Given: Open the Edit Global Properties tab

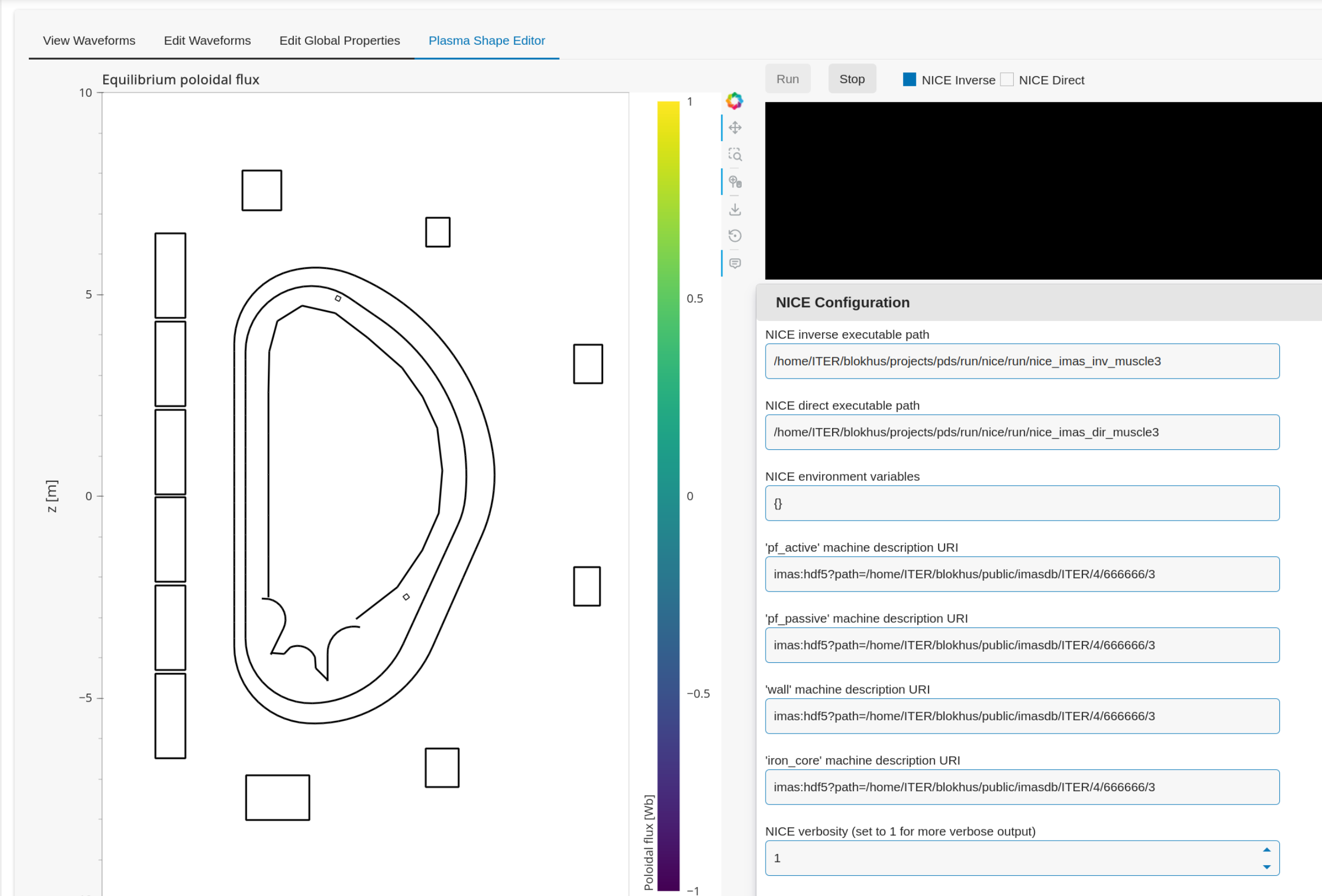Looking at the screenshot, I should pyautogui.click(x=340, y=40).
